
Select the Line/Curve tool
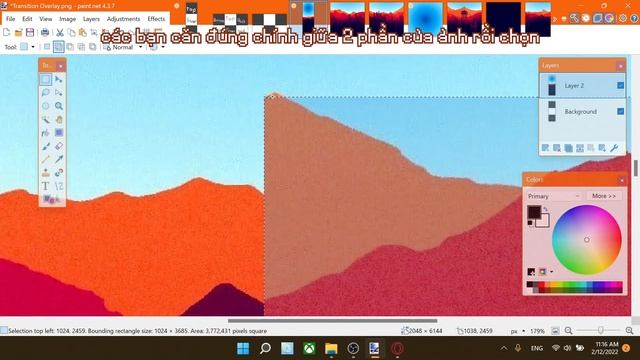coord(59,186)
